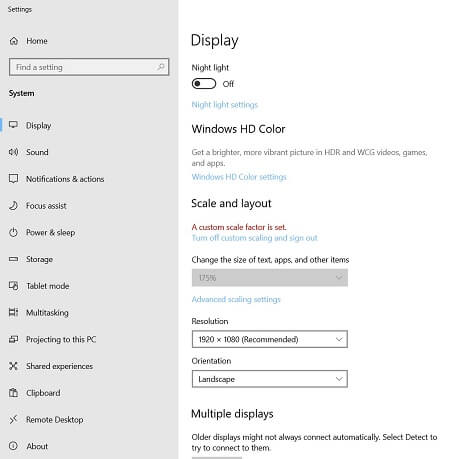This screenshot has width=450, height=459.
Task: Expand the Resolution dropdown
Action: pos(270,339)
